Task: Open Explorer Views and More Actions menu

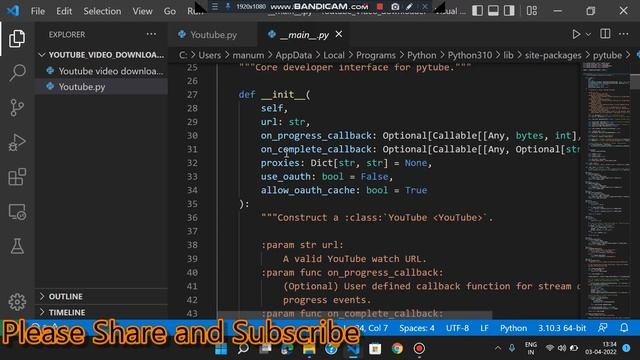Action: point(151,34)
